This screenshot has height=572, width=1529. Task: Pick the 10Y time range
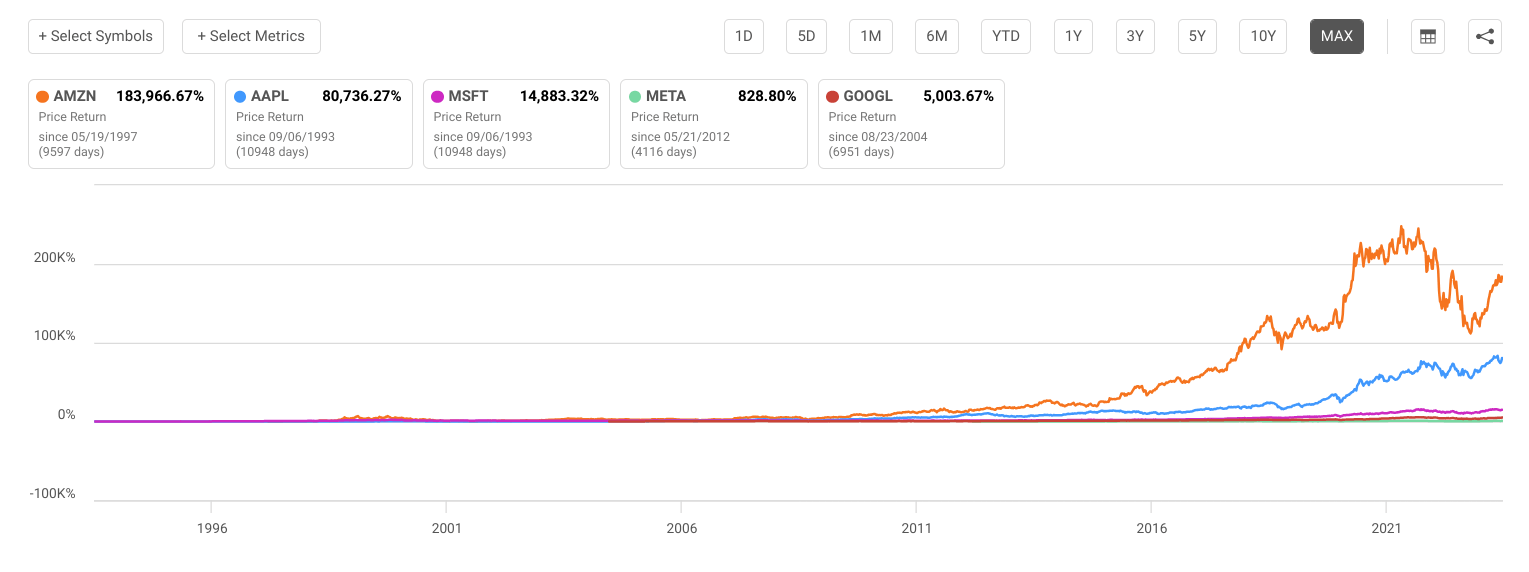coord(1263,36)
